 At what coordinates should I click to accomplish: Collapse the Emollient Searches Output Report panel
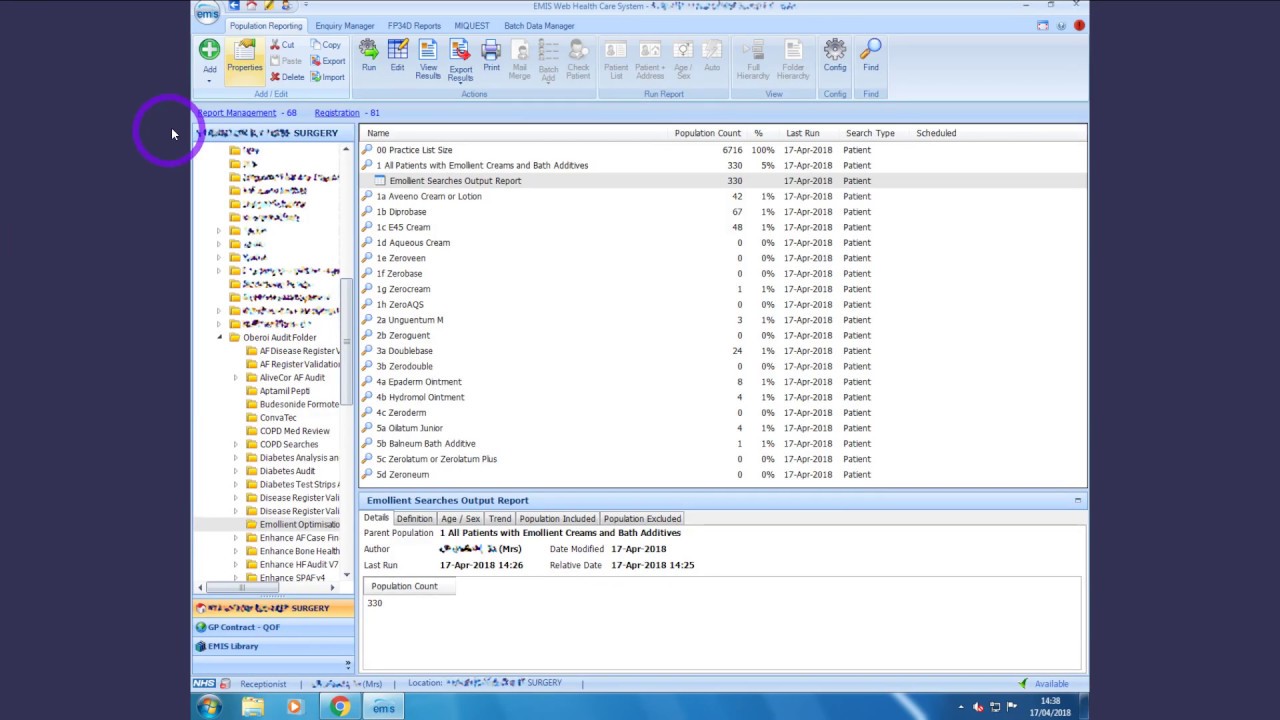tap(1078, 500)
